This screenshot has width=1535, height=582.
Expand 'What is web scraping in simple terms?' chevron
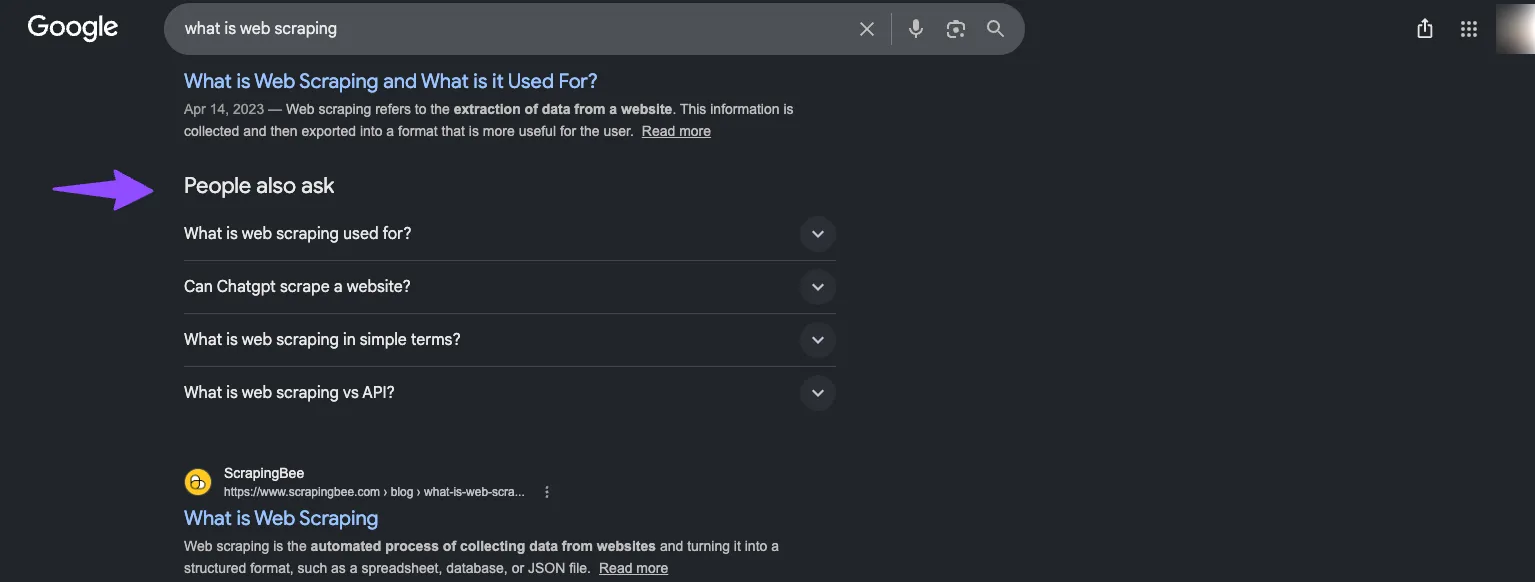[817, 340]
